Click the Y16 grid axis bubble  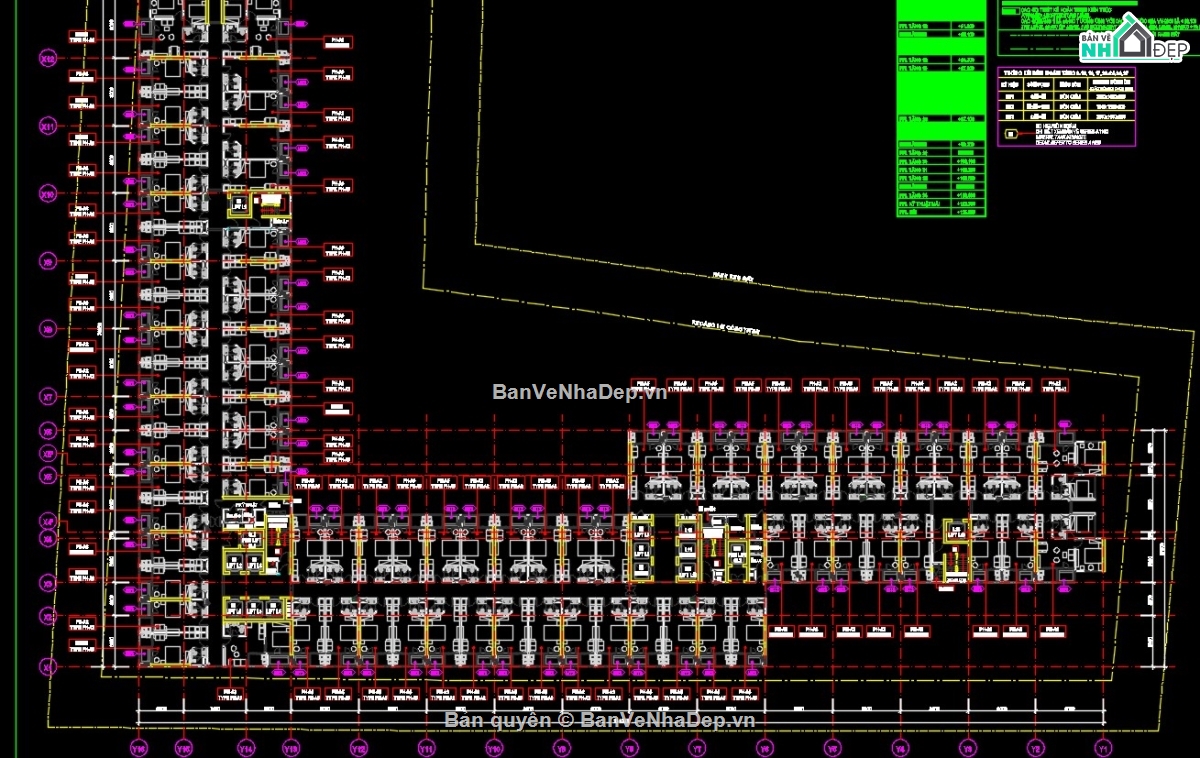point(139,747)
